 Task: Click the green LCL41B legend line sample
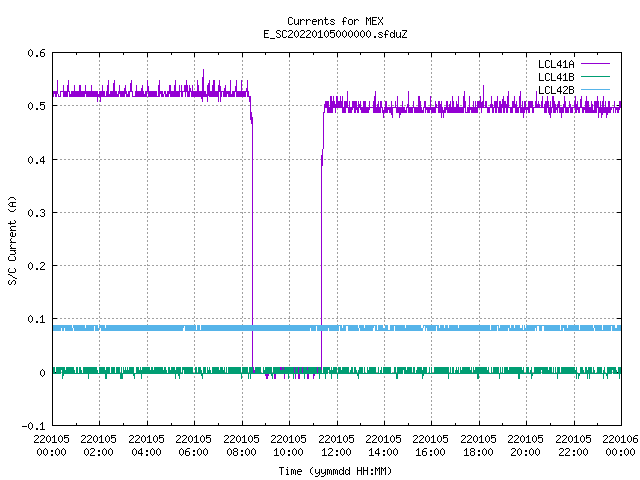point(595,76)
